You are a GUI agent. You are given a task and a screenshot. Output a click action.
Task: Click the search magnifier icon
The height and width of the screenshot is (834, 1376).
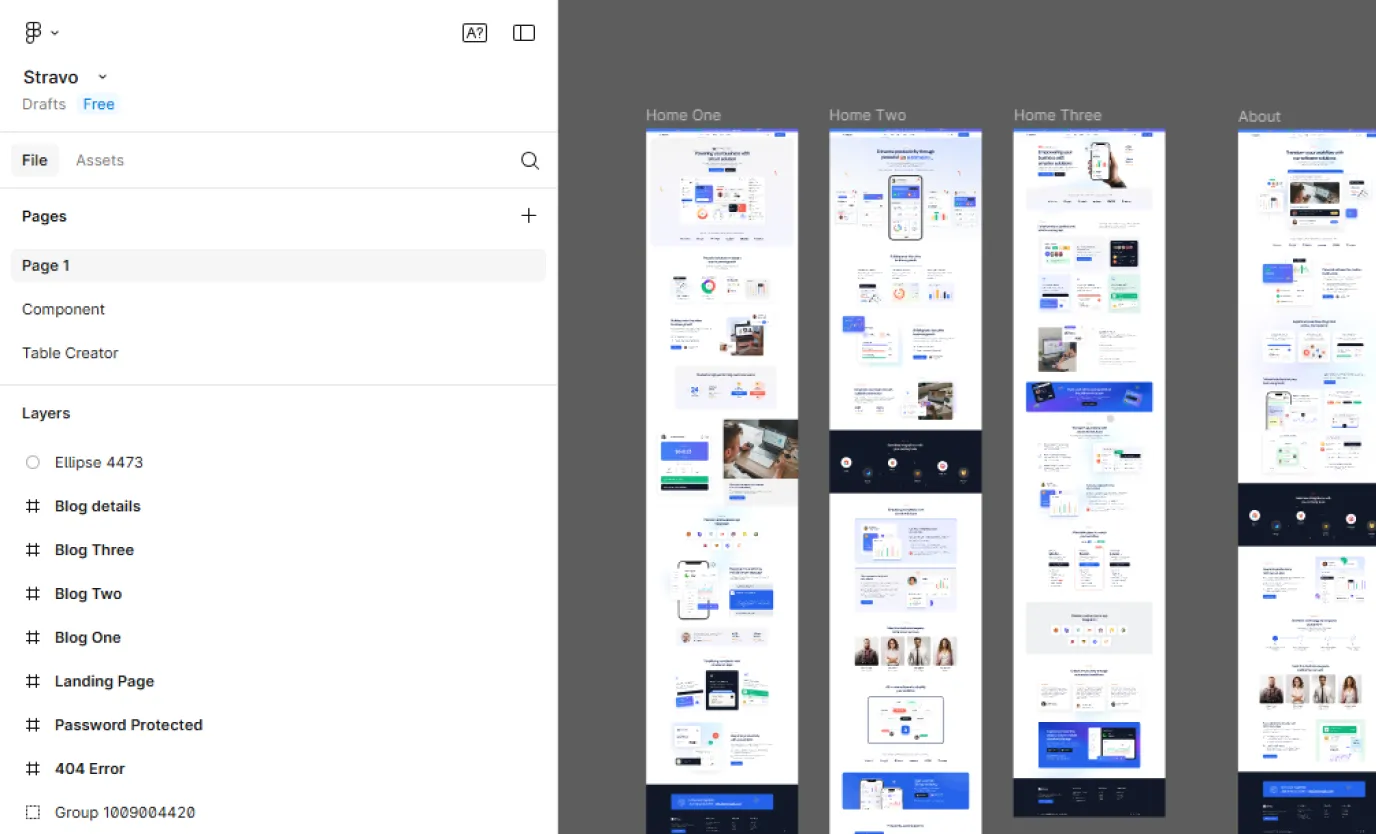530,161
